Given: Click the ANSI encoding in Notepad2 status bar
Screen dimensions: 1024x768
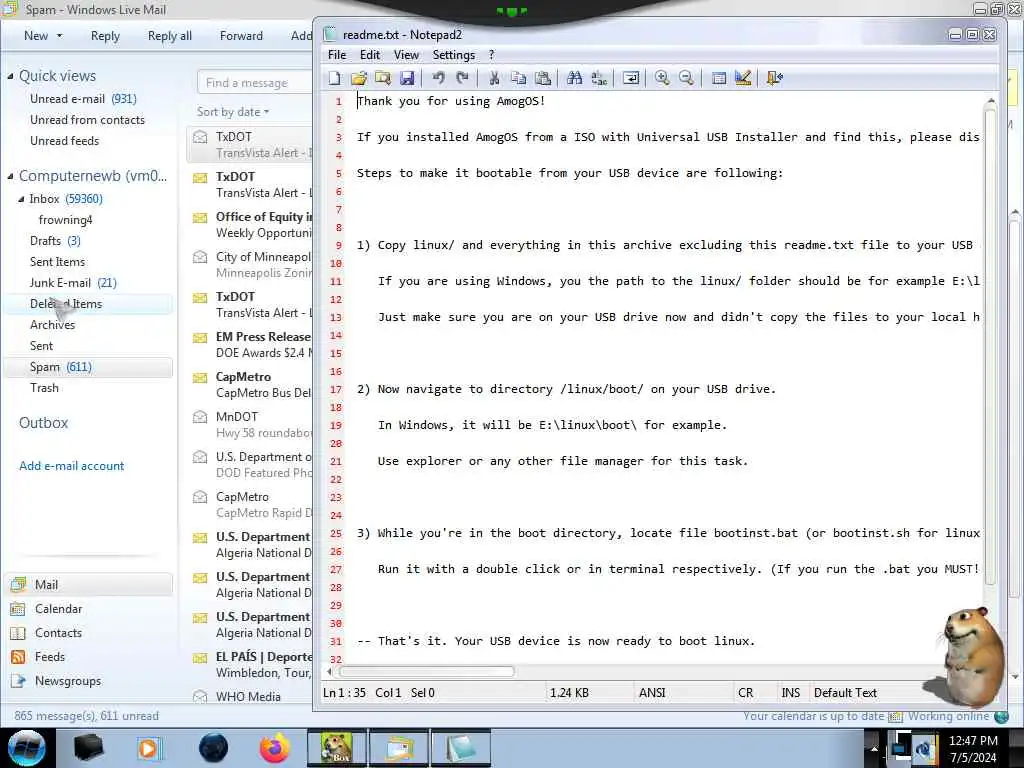Looking at the screenshot, I should tap(652, 693).
